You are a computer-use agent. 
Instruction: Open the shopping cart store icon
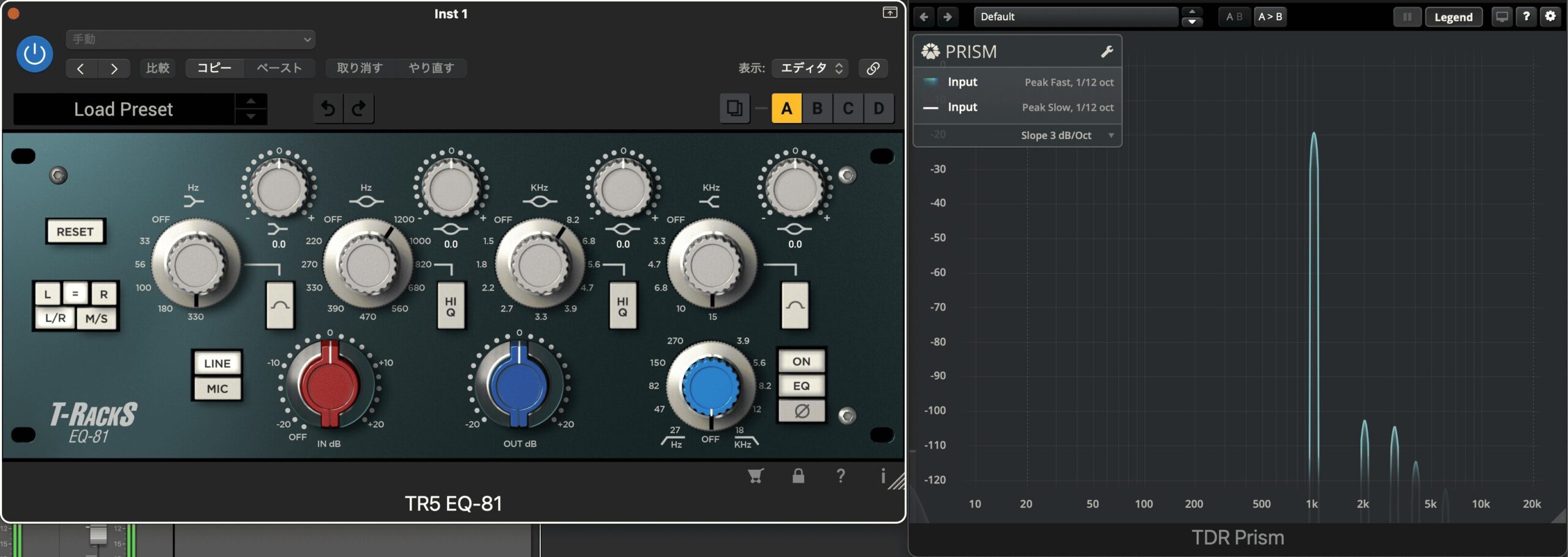755,476
